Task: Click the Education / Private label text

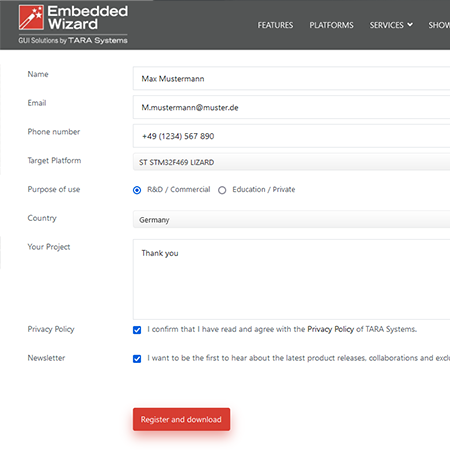Action: 264,189
